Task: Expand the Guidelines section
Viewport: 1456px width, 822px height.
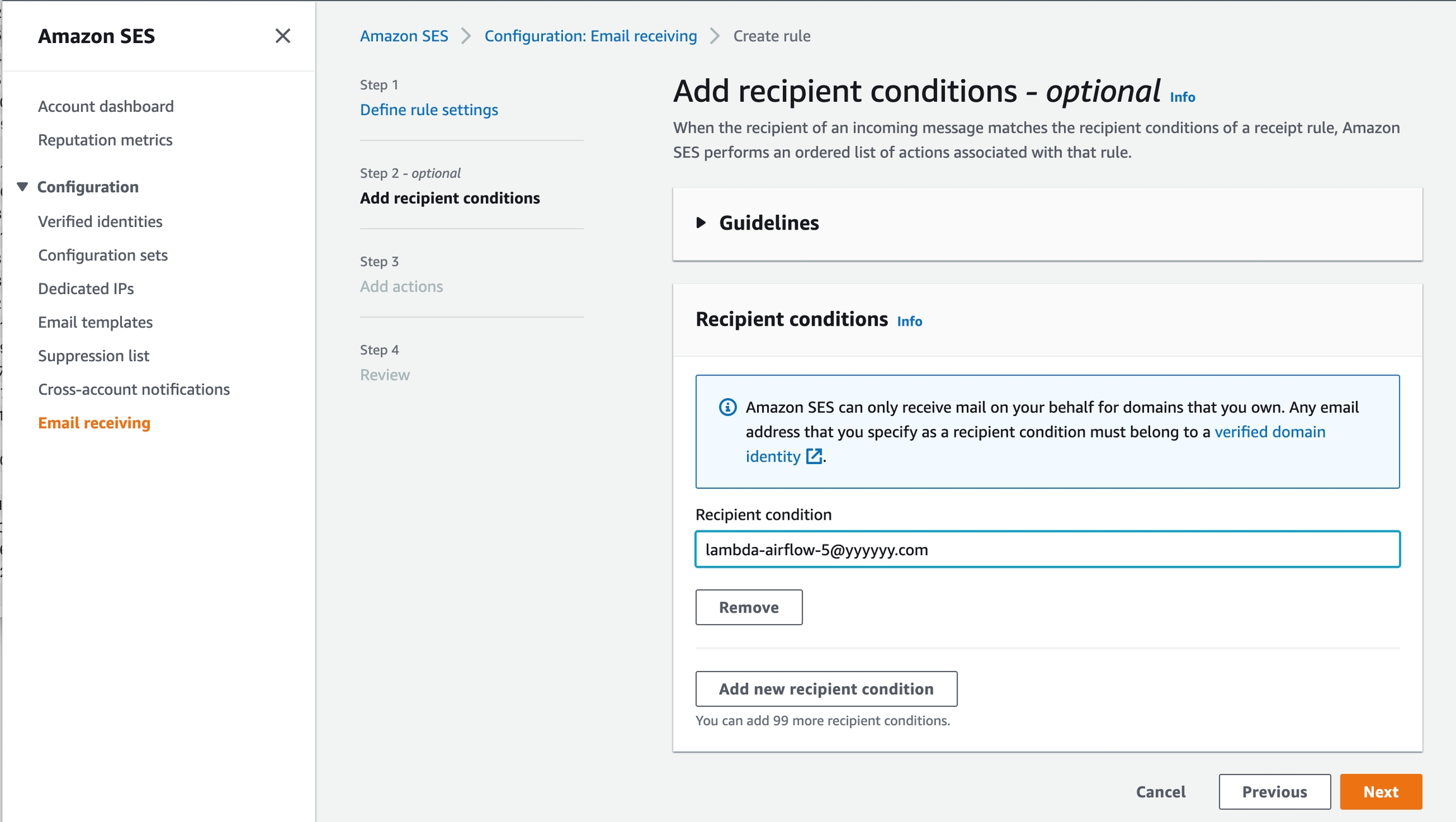Action: (701, 223)
